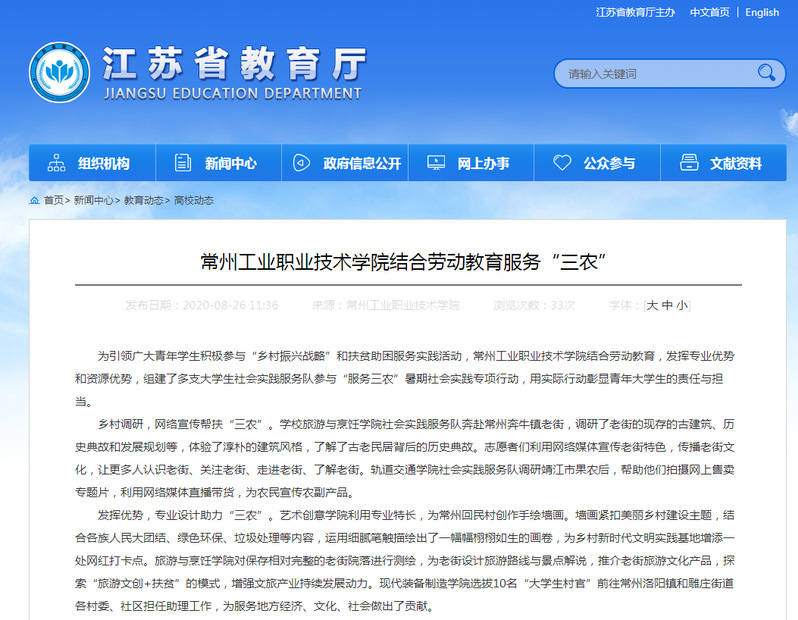
Task: Click the 政府信息公开 icon
Action: (301, 163)
